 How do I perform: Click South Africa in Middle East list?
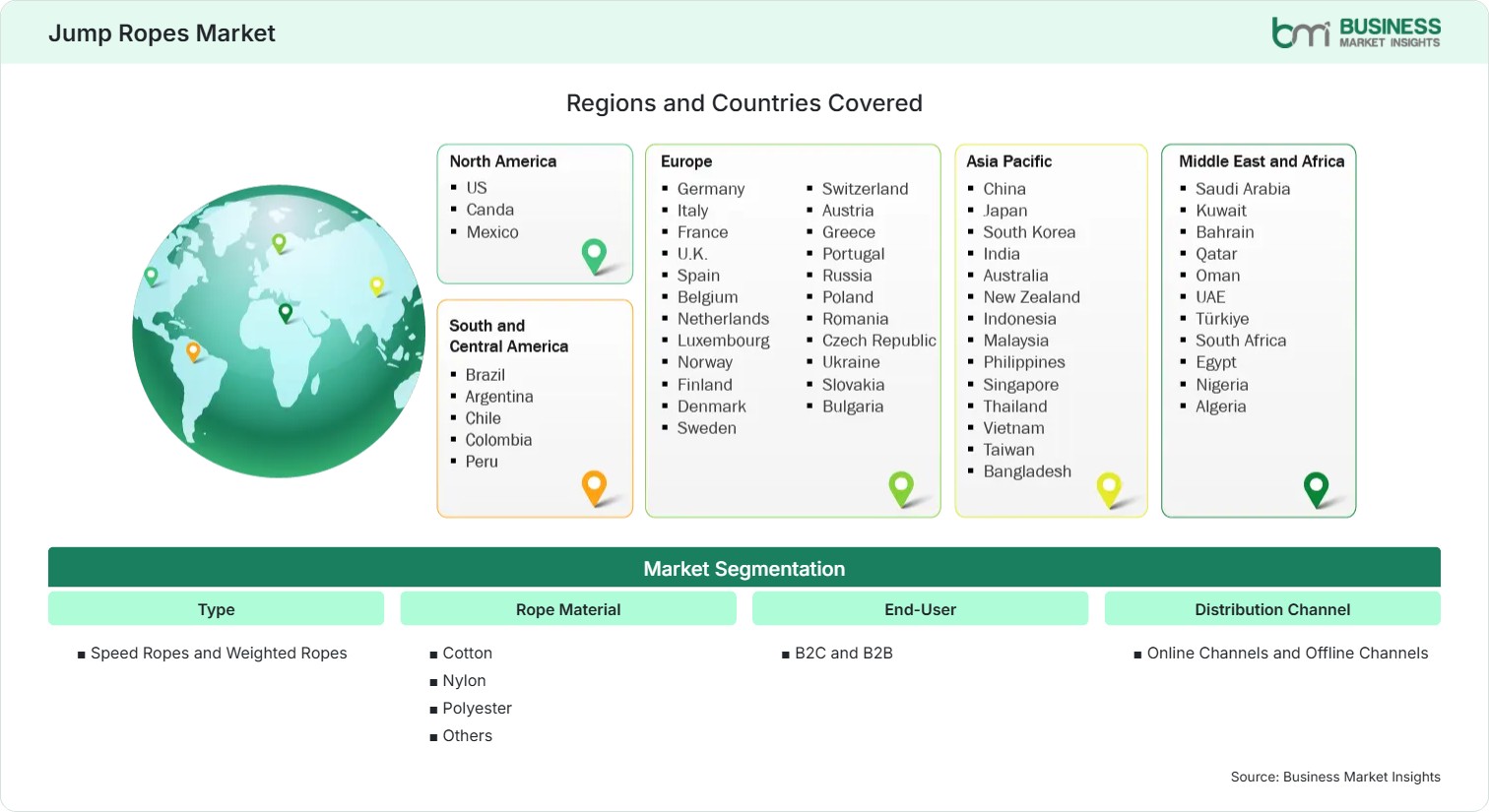(x=1240, y=341)
